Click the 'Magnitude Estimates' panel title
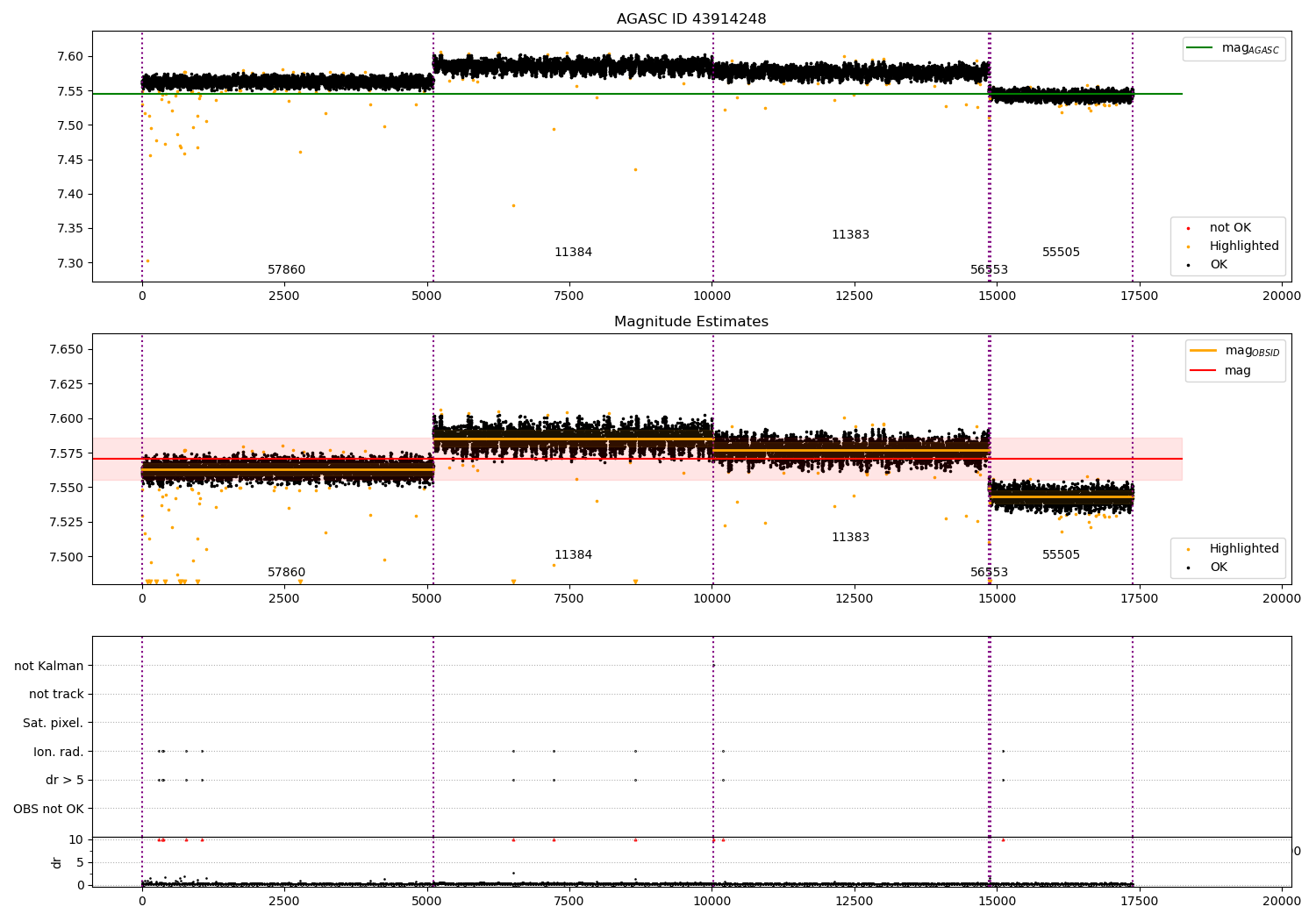Viewport: 1316px width, 921px height. pos(691,322)
